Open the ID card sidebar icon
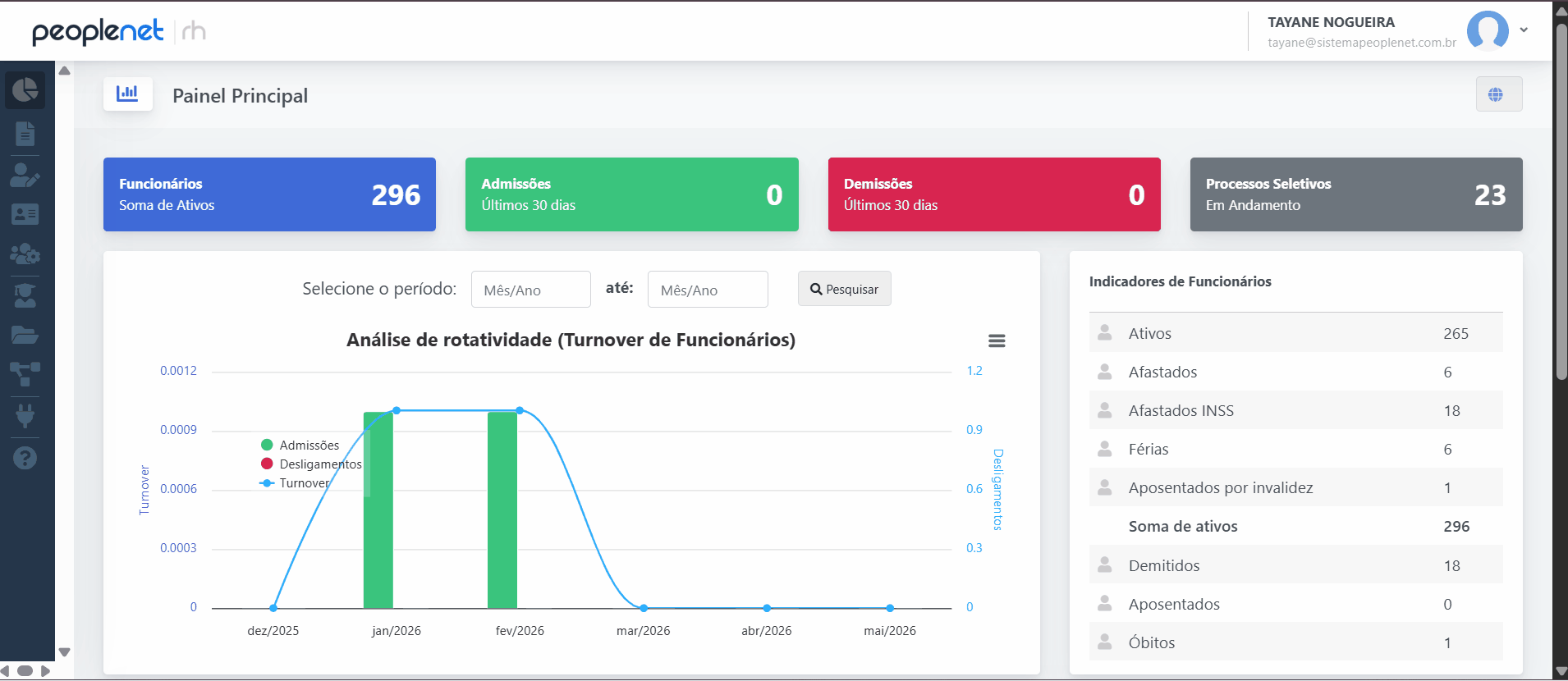Image resolution: width=1568 pixels, height=681 pixels. 25,214
